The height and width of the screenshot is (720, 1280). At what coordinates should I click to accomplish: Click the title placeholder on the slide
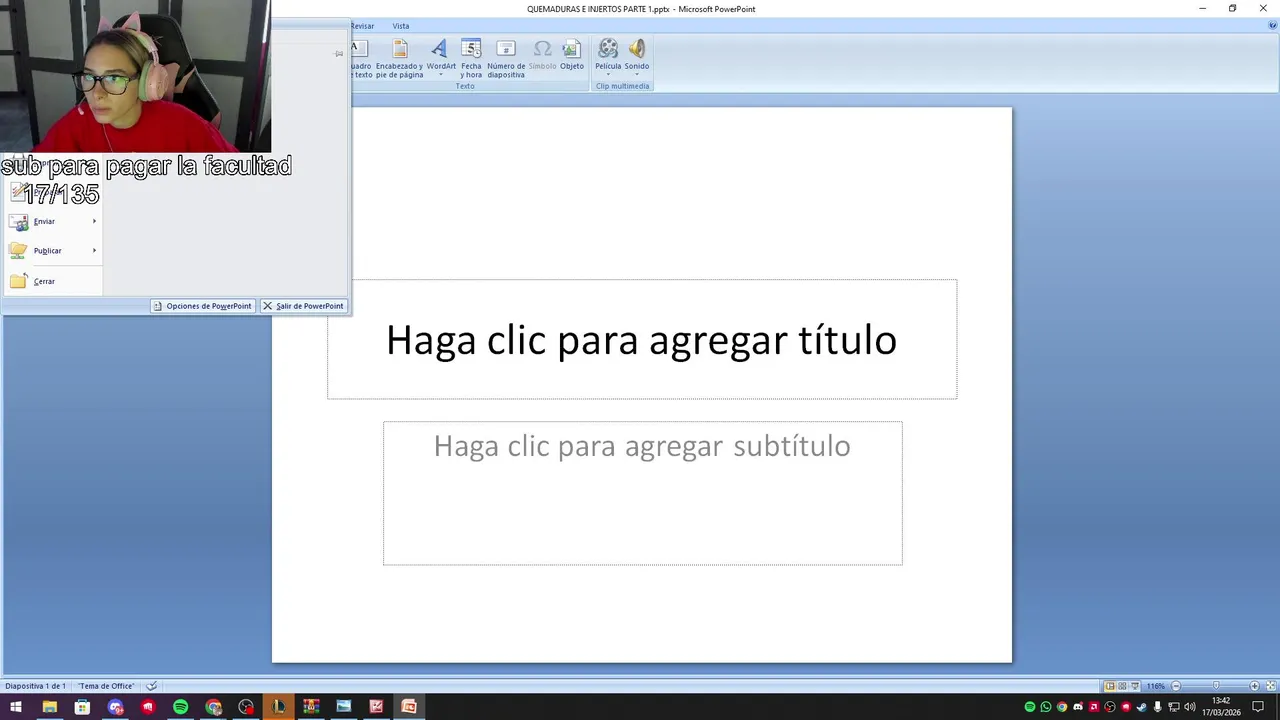pyautogui.click(x=642, y=339)
